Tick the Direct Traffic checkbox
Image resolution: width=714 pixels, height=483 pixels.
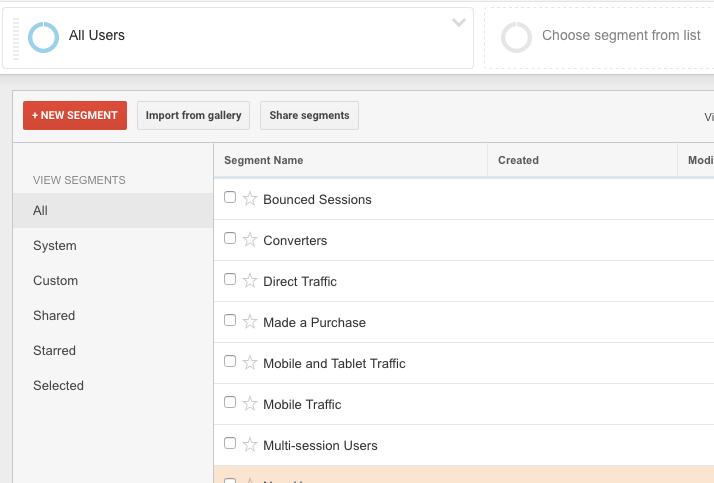pyautogui.click(x=230, y=280)
